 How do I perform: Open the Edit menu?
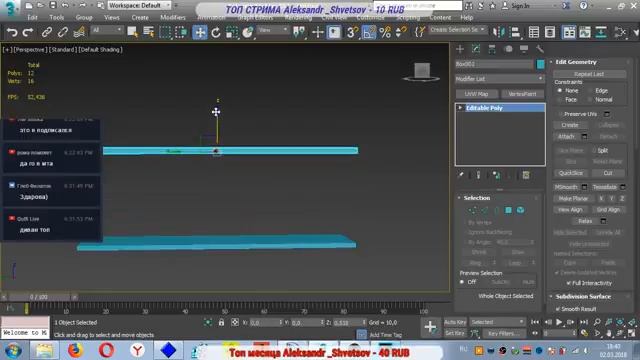coord(32,18)
